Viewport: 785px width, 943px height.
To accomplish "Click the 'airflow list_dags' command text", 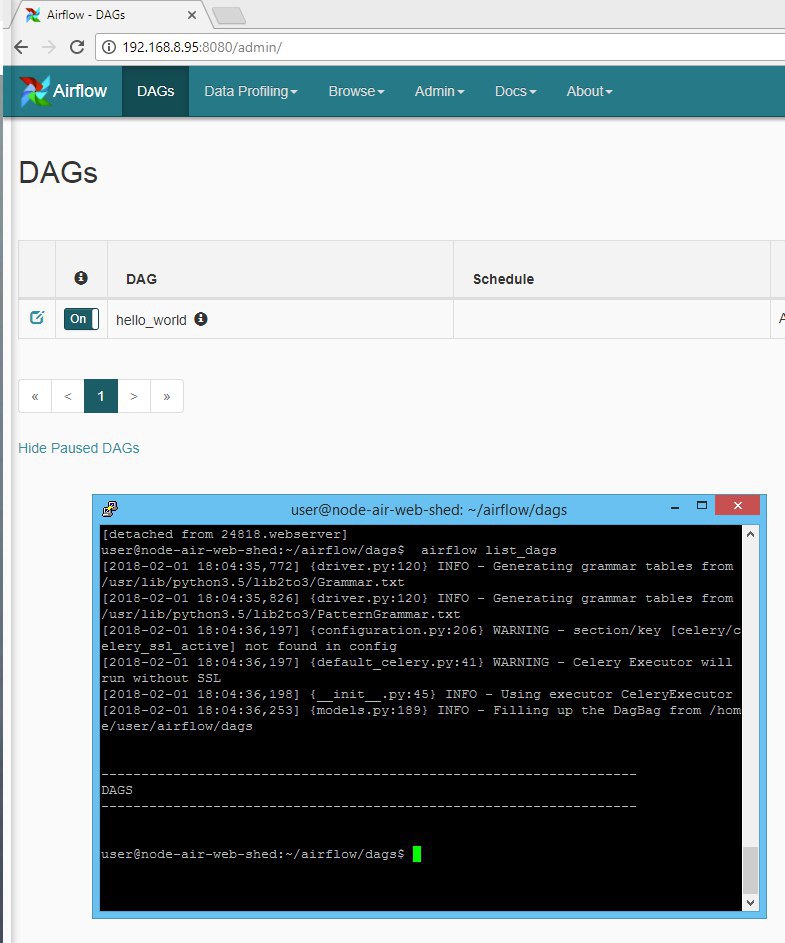I will (x=488, y=550).
